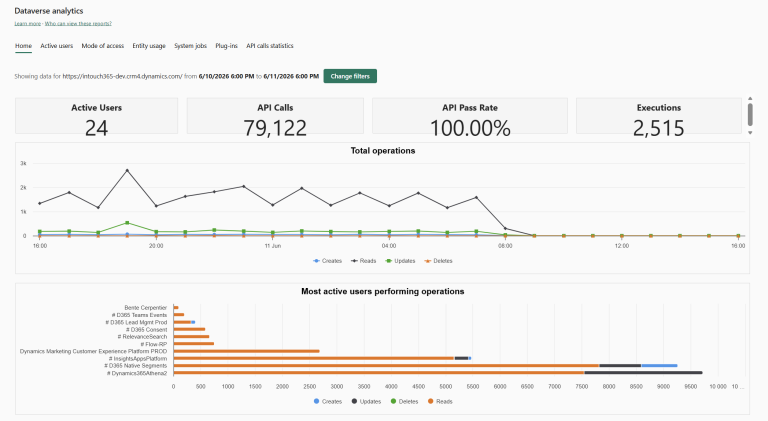The width and height of the screenshot is (768, 421).
Task: Go to the Entity usage tab
Action: click(x=149, y=46)
